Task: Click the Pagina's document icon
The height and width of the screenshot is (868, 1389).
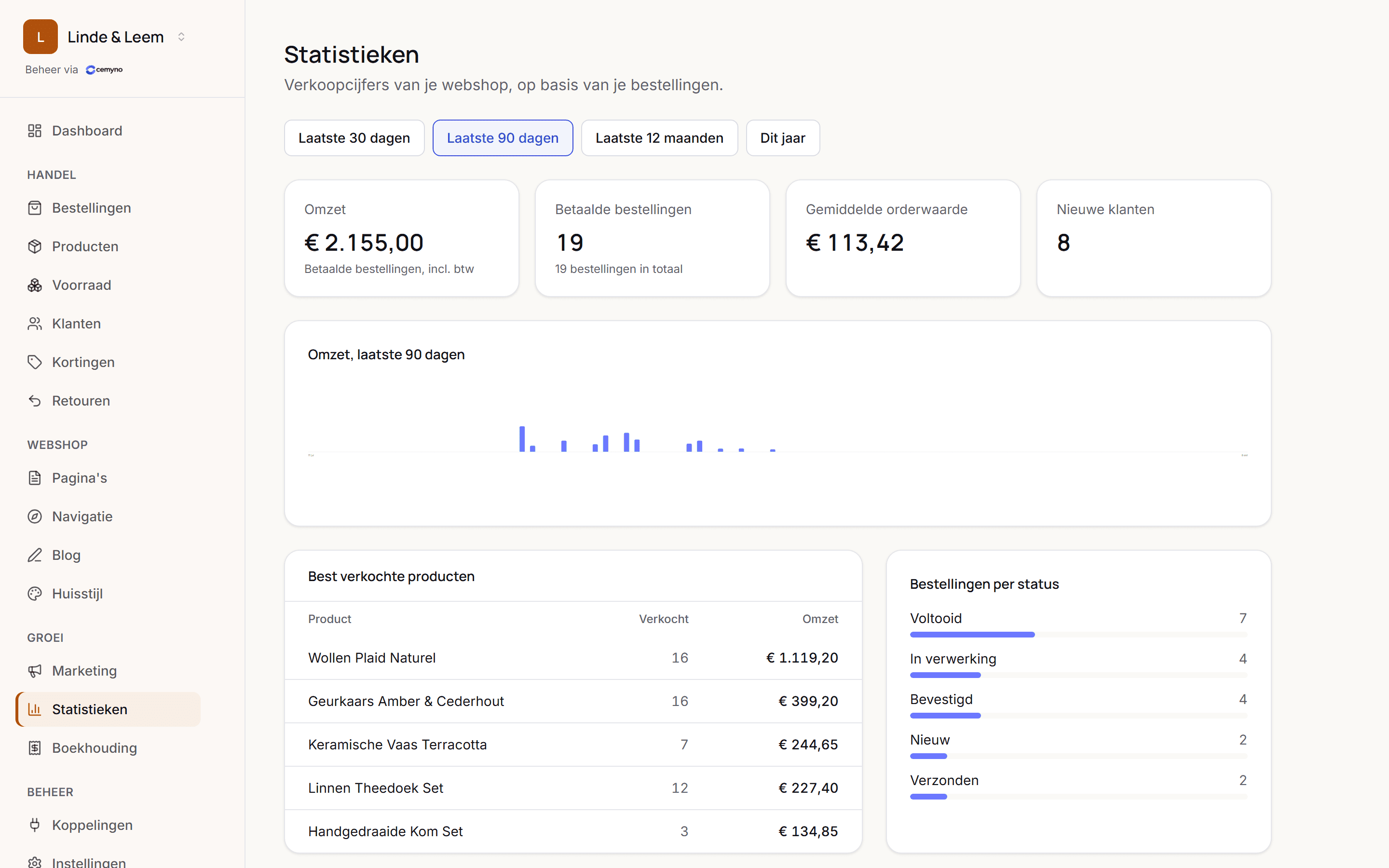Action: click(34, 477)
